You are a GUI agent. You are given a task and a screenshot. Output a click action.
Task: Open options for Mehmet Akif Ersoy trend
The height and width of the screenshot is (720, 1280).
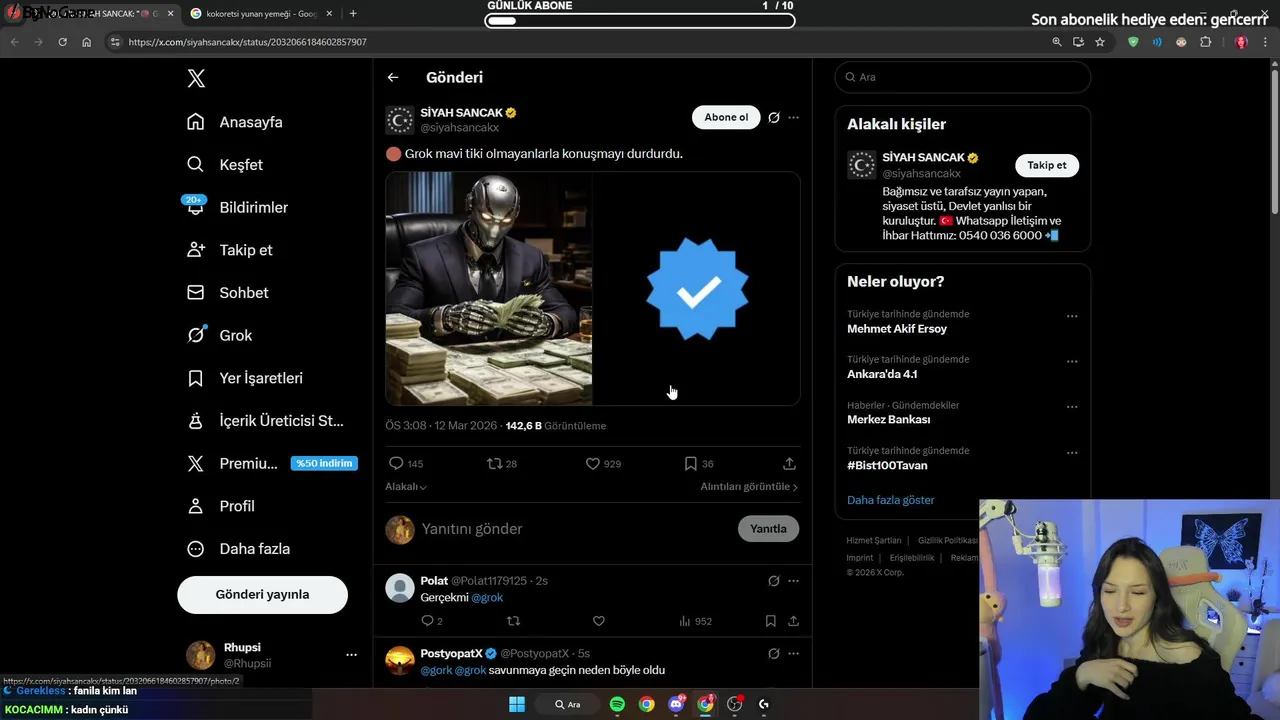point(1072,316)
